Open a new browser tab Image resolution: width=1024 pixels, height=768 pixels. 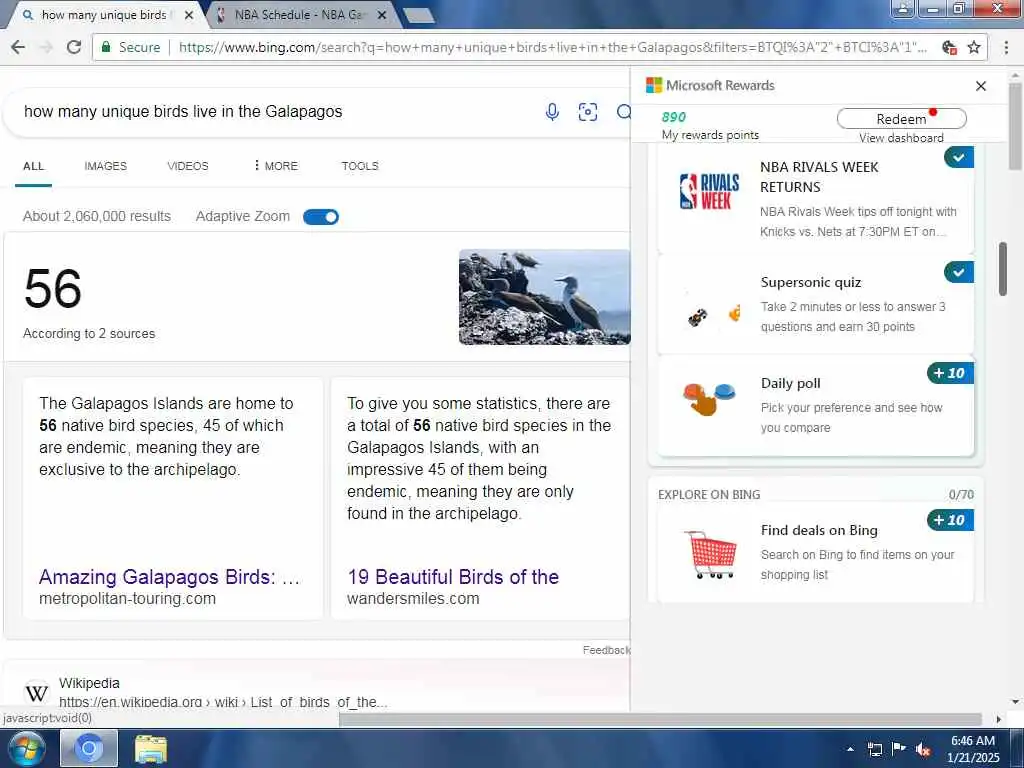point(419,15)
